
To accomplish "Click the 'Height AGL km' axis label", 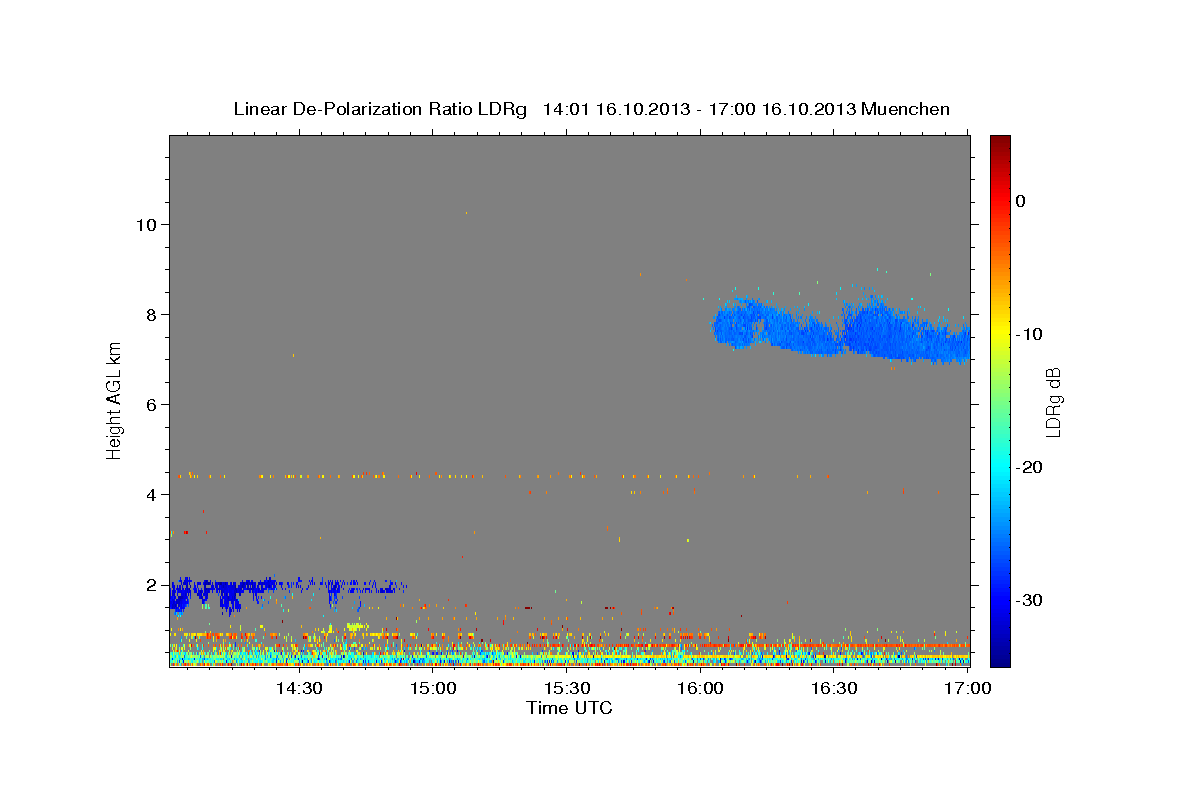I will (x=114, y=400).
